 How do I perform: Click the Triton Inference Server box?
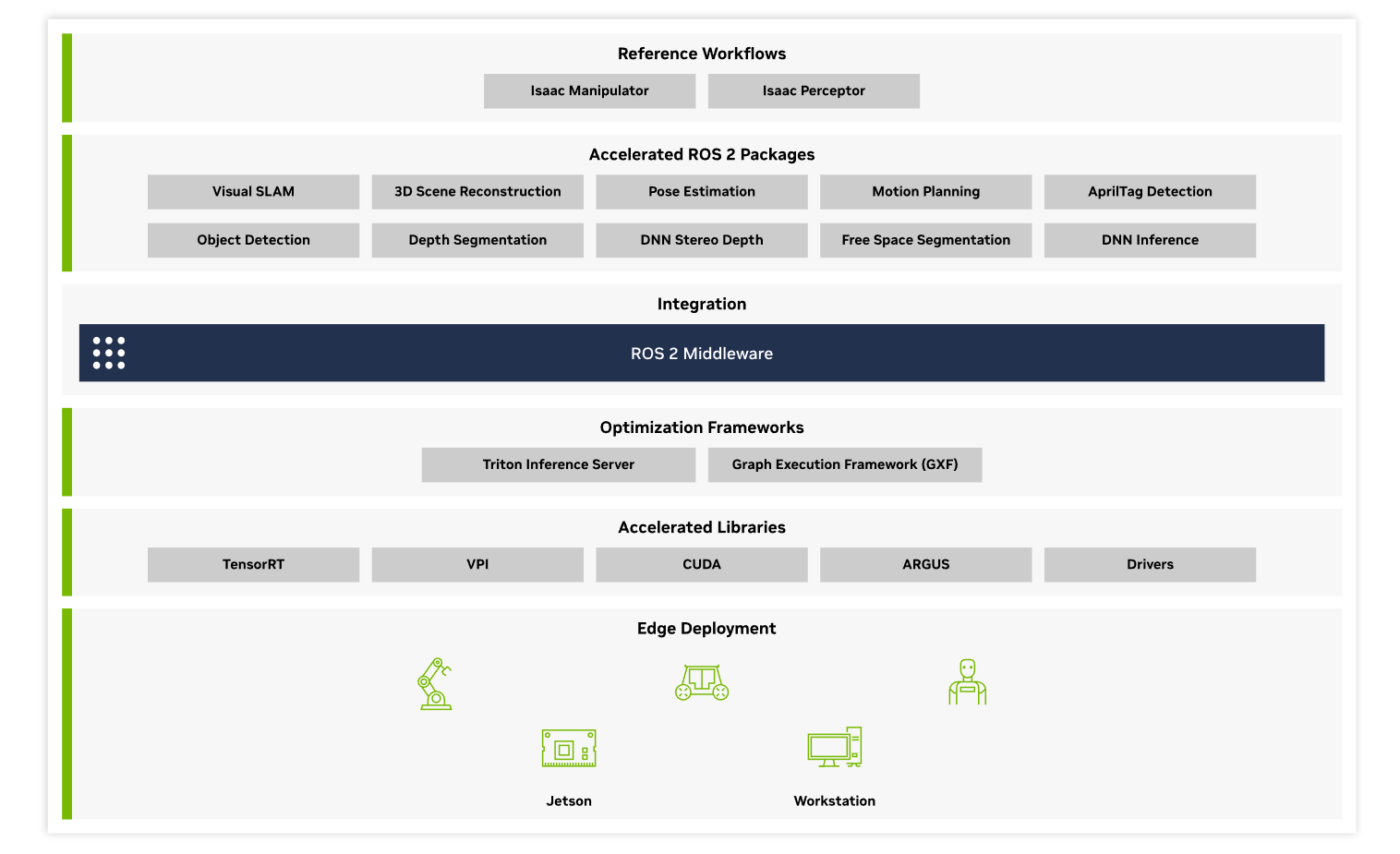[x=559, y=464]
